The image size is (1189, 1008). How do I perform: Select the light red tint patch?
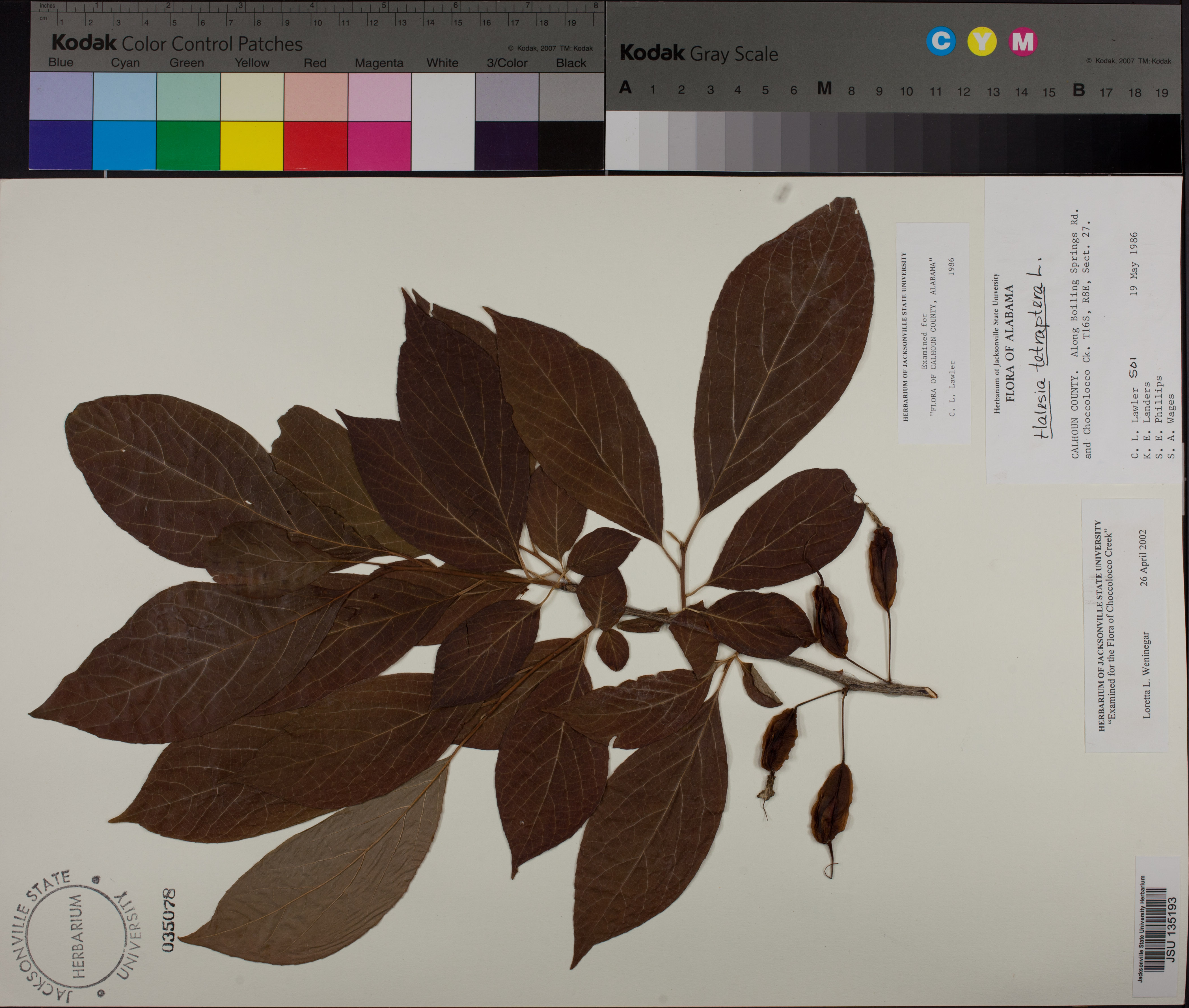click(316, 96)
